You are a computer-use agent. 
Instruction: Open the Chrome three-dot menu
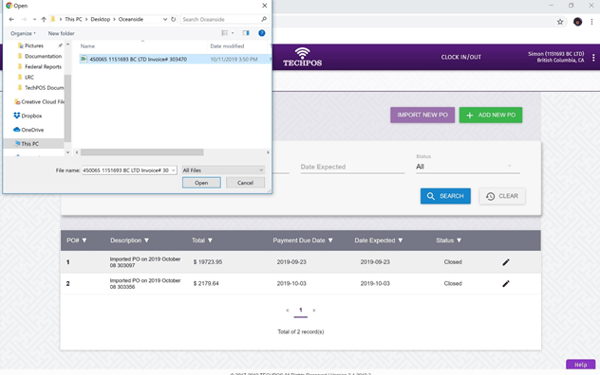tap(592, 22)
